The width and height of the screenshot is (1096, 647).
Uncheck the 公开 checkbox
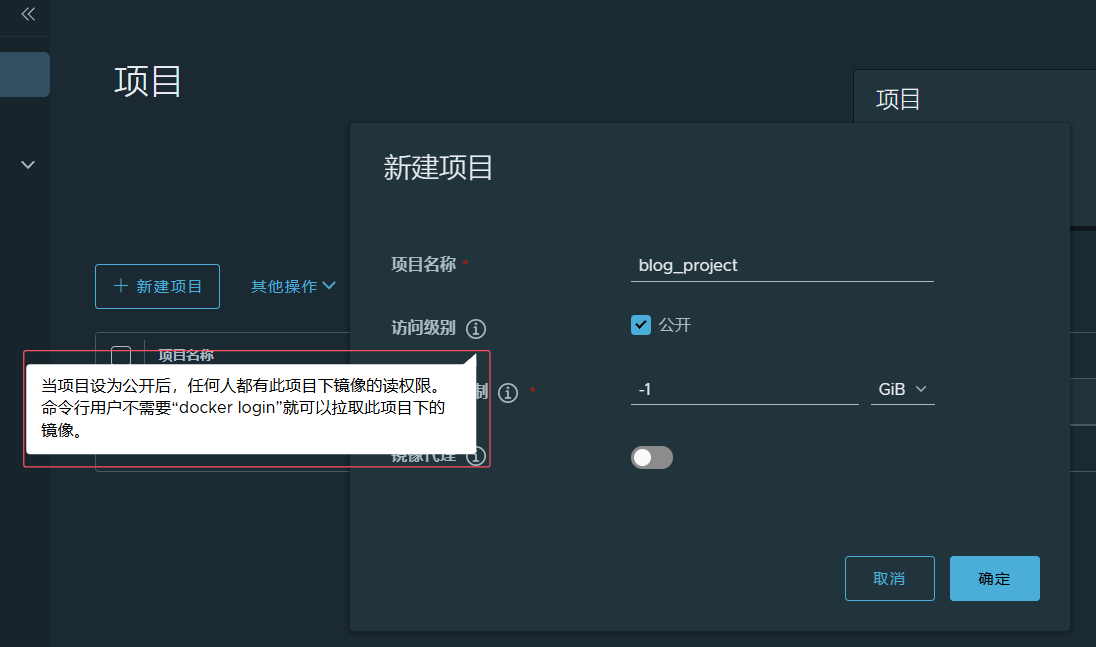click(x=641, y=325)
